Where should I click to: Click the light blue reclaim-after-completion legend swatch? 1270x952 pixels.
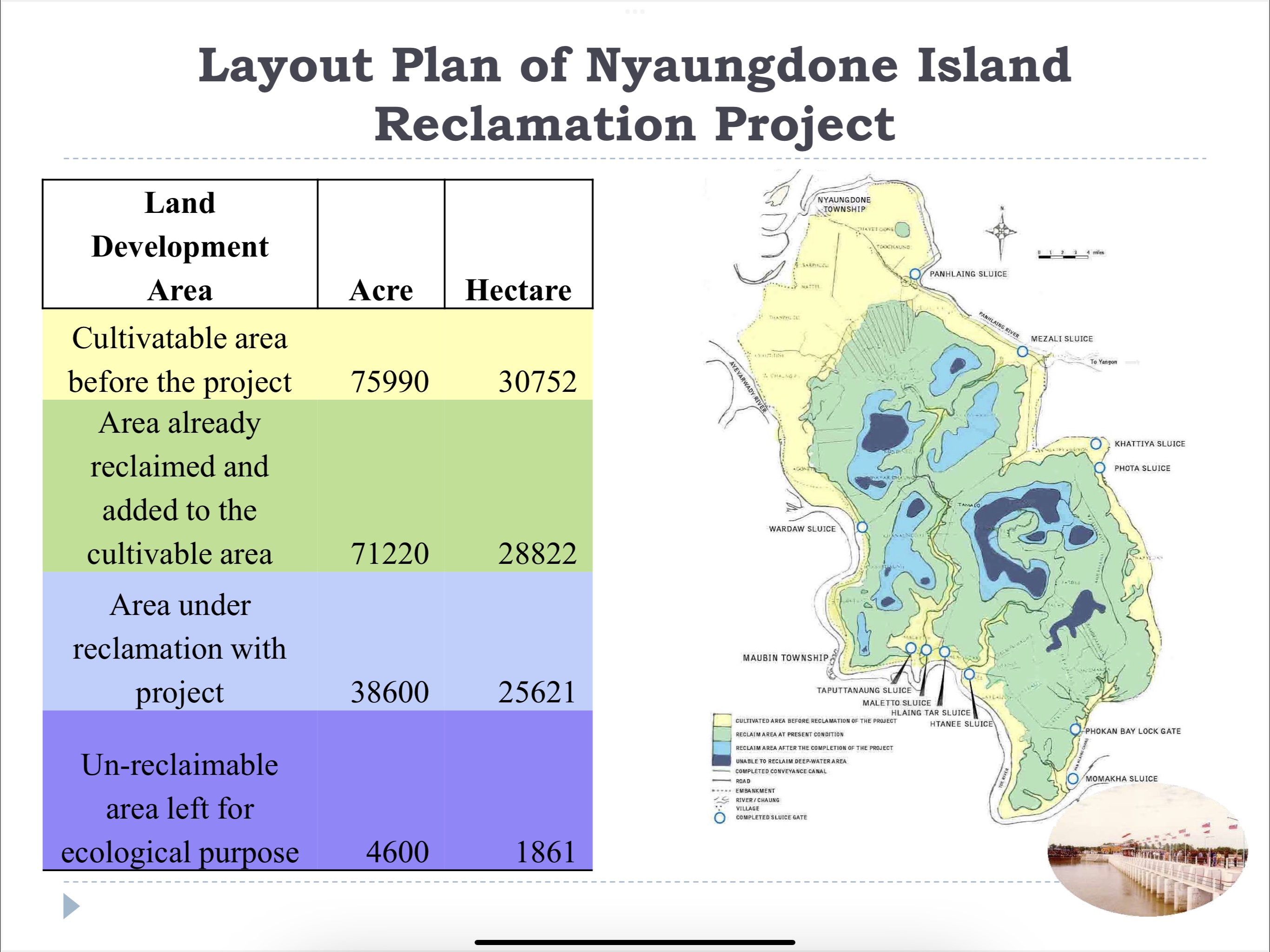721,747
